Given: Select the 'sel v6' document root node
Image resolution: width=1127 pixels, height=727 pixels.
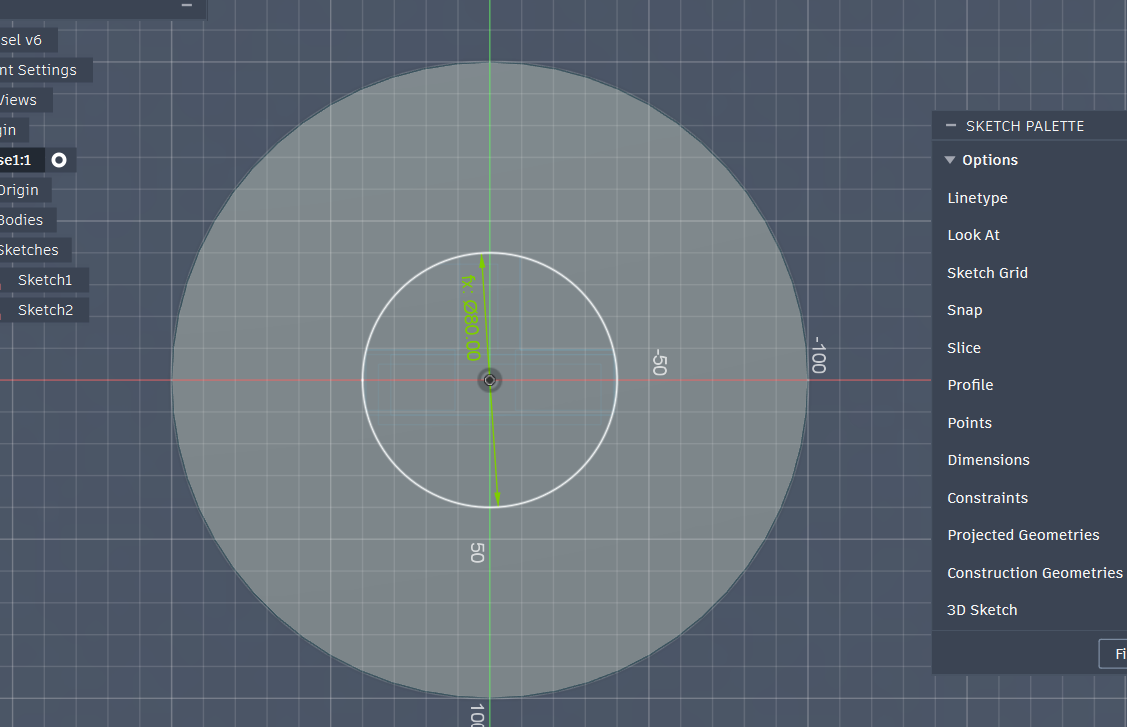Looking at the screenshot, I should click(22, 40).
